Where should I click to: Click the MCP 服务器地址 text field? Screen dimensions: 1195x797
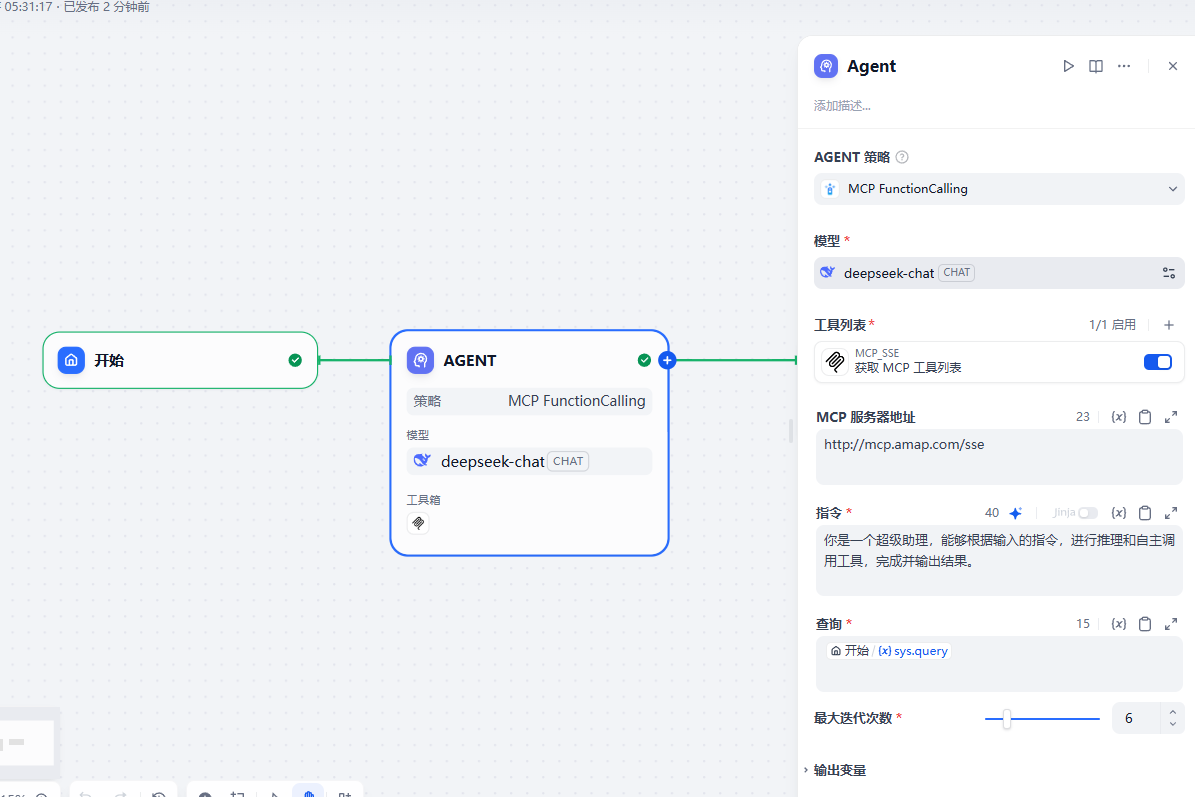point(998,457)
